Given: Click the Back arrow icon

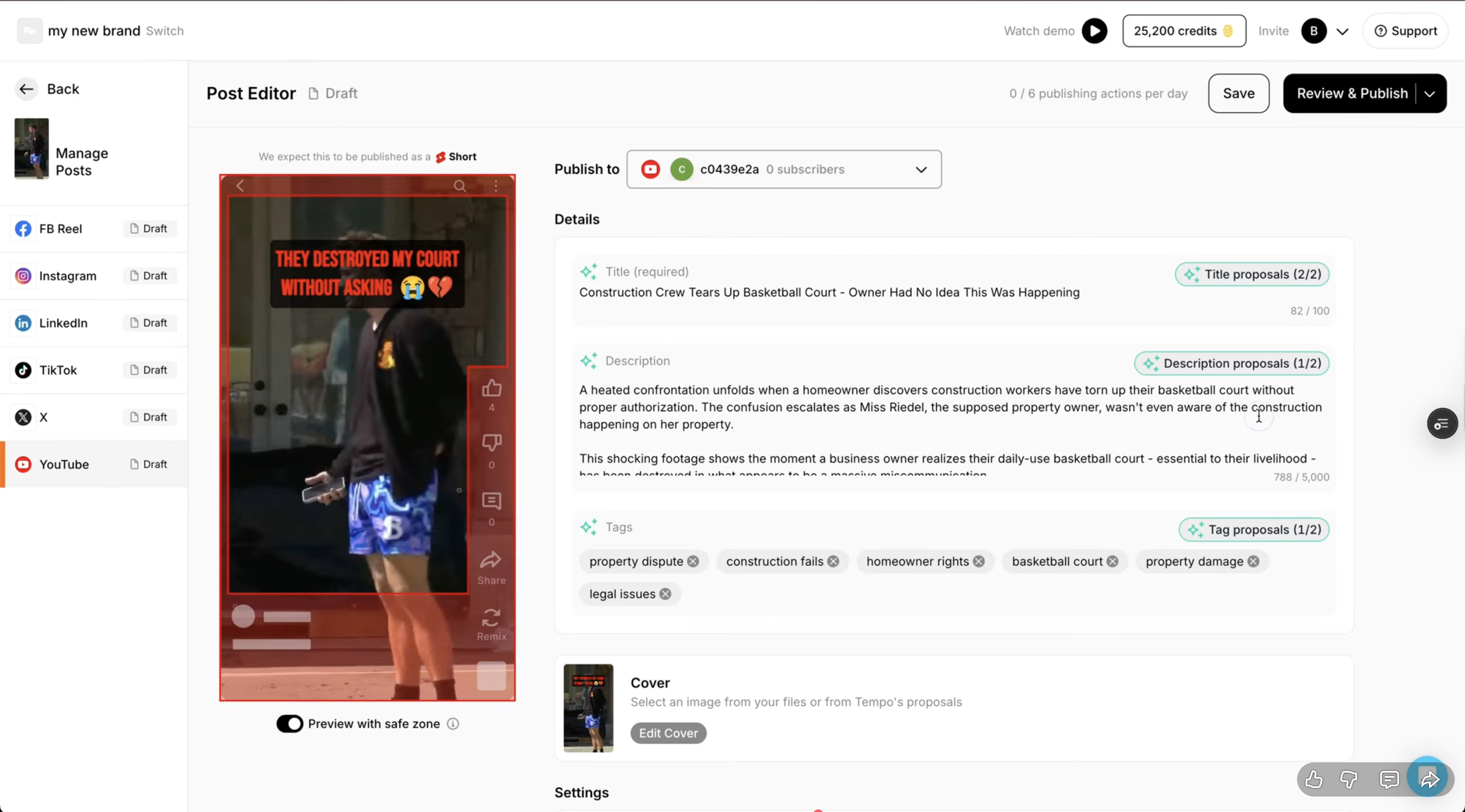Looking at the screenshot, I should (26, 89).
